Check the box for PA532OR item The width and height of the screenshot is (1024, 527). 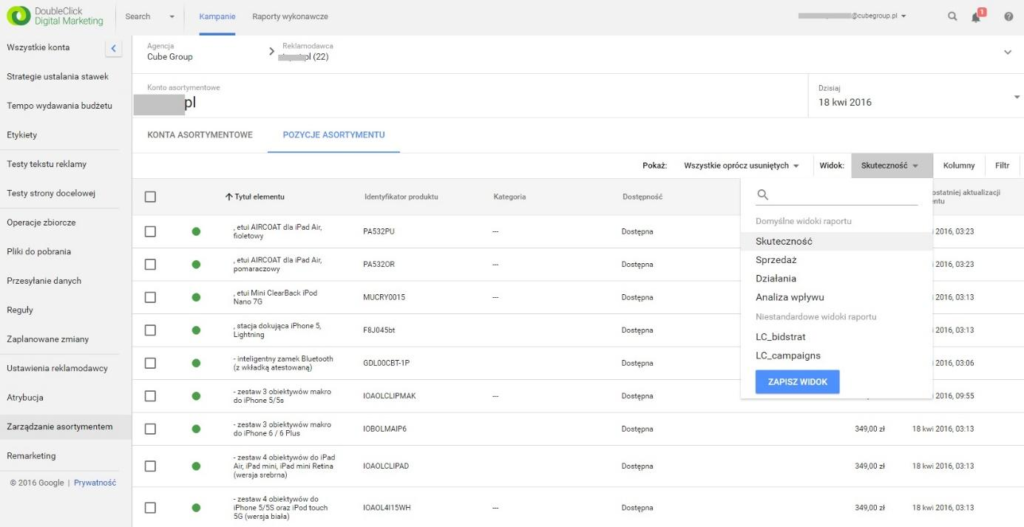[x=150, y=264]
